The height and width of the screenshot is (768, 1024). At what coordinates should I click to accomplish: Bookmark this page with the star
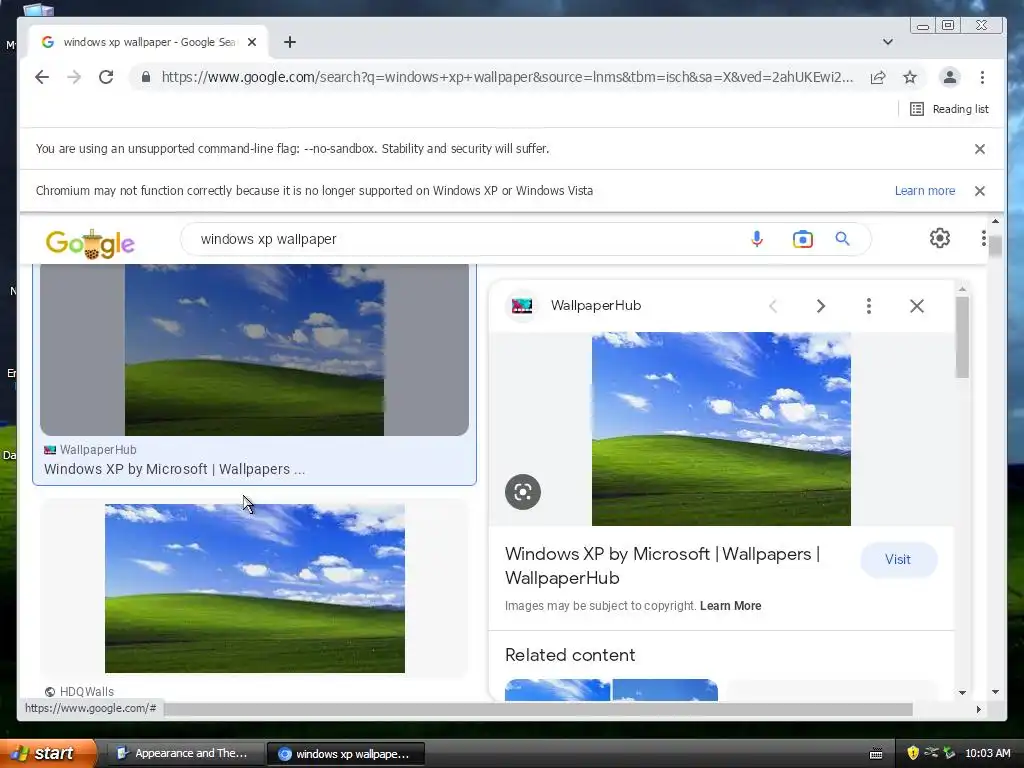tap(910, 78)
